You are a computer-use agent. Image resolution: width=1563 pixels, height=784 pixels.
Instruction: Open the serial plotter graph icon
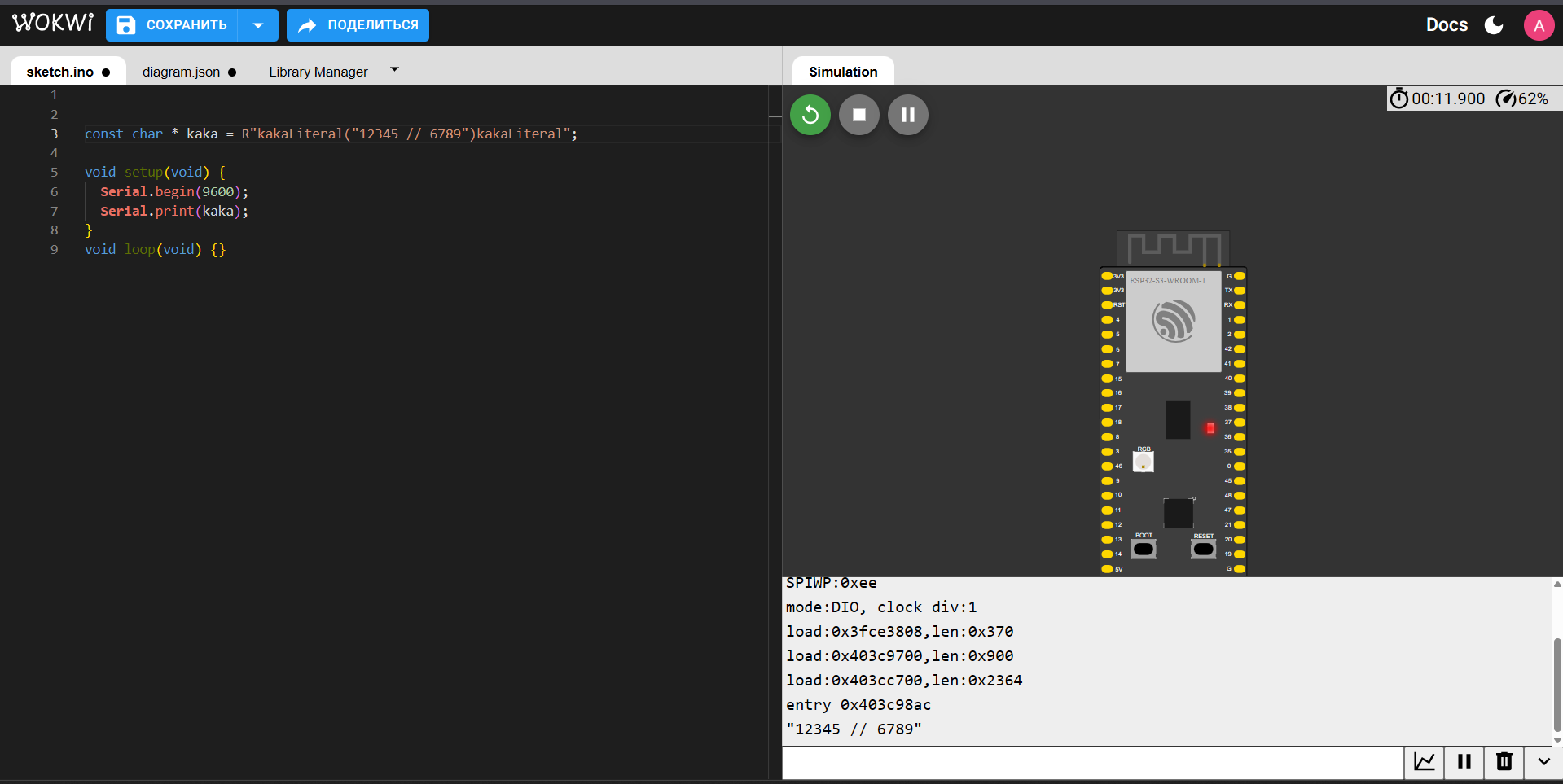tap(1425, 762)
